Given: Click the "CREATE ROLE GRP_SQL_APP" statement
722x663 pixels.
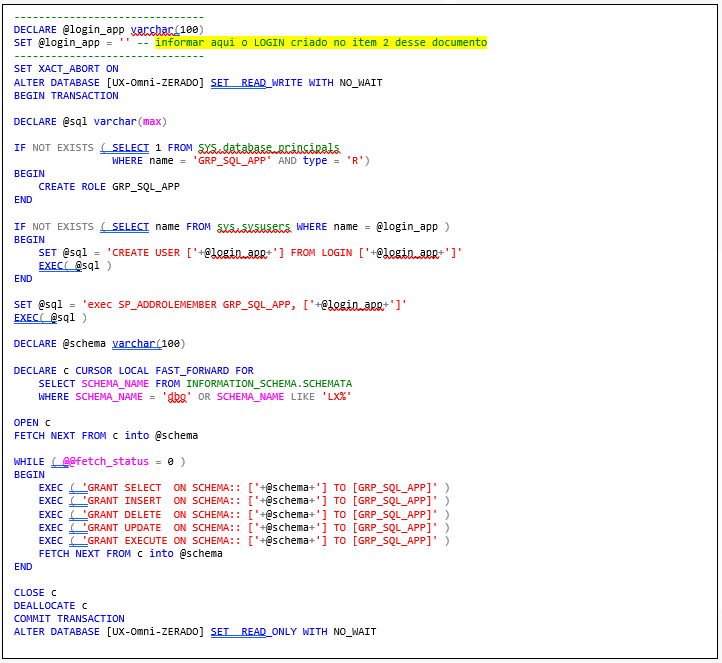Looking at the screenshot, I should 109,186.
